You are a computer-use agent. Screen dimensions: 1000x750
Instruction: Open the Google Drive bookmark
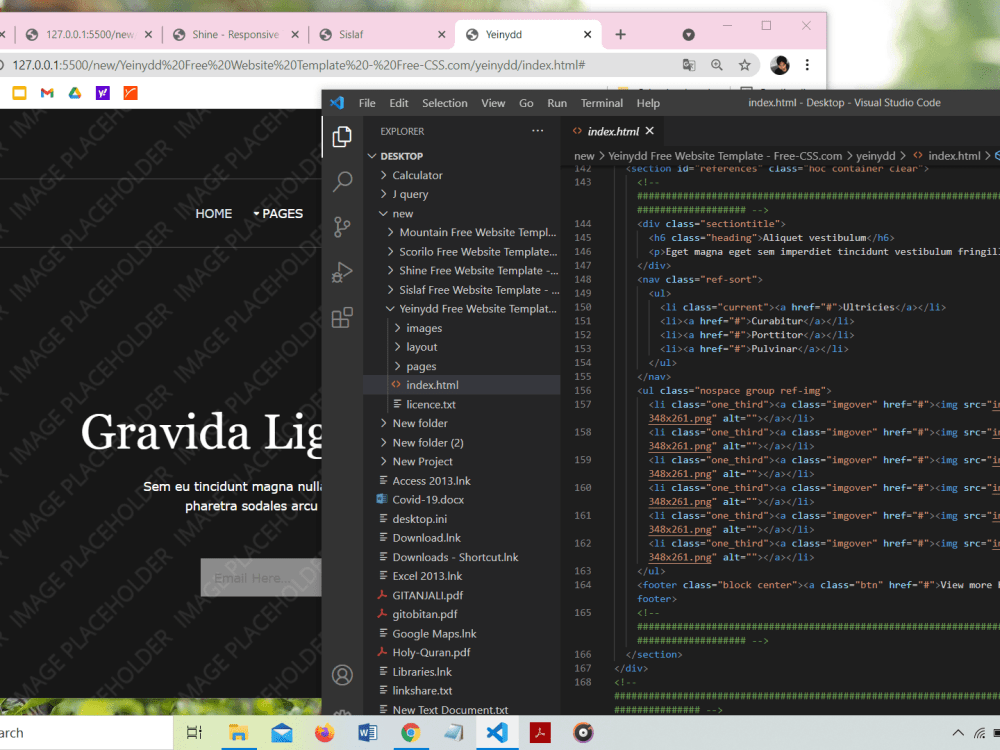click(x=75, y=93)
